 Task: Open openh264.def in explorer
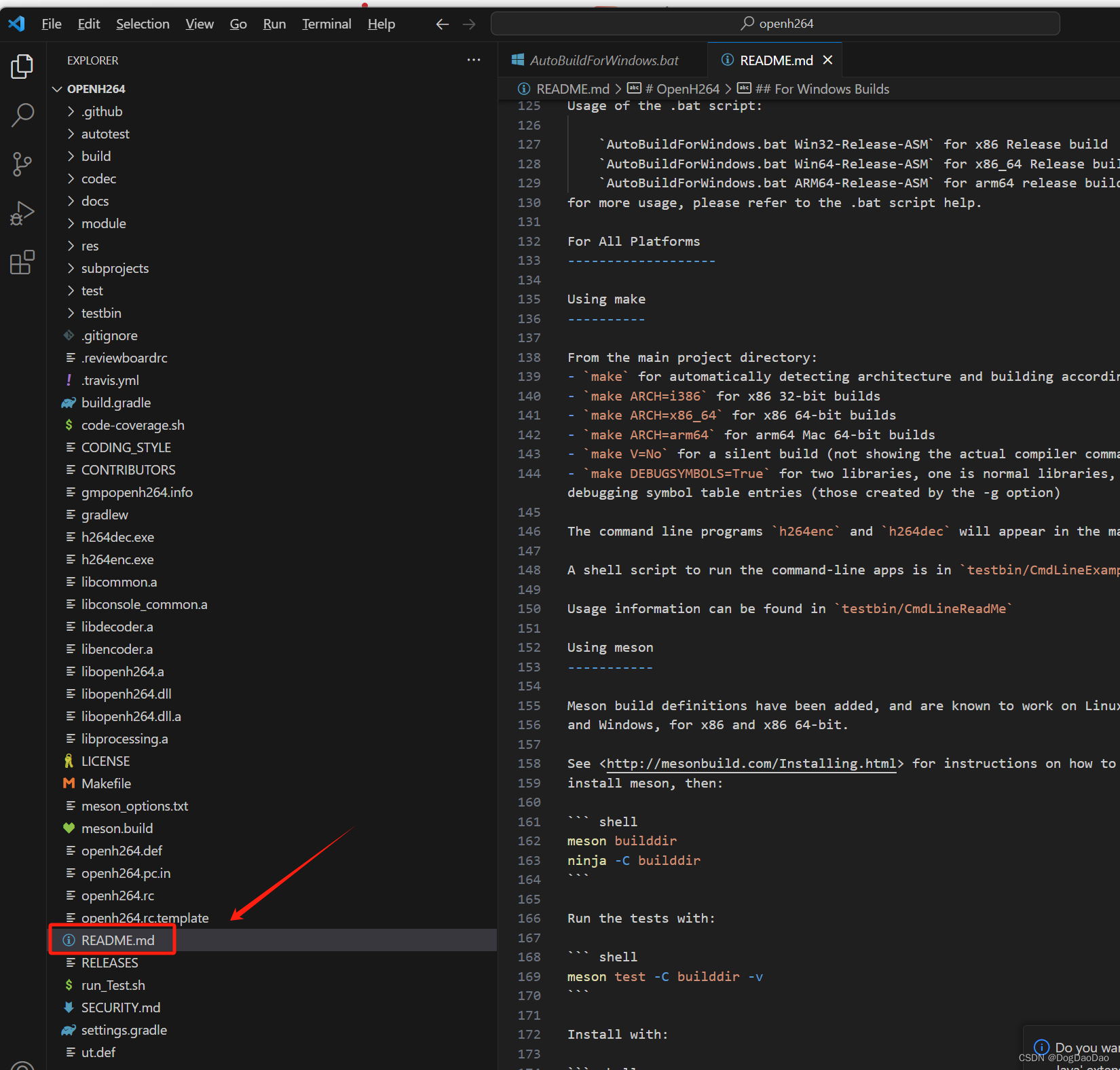tap(122, 851)
